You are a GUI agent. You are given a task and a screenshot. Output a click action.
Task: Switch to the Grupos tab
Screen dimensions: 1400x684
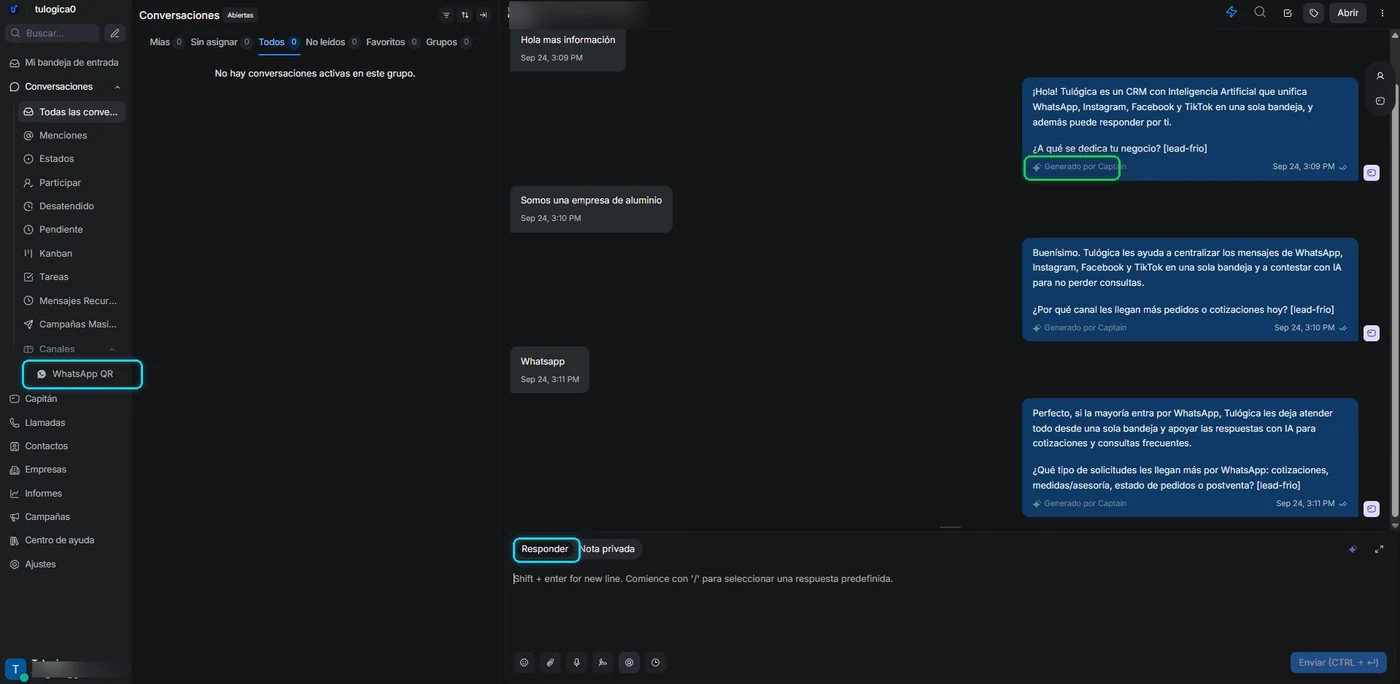pos(448,42)
